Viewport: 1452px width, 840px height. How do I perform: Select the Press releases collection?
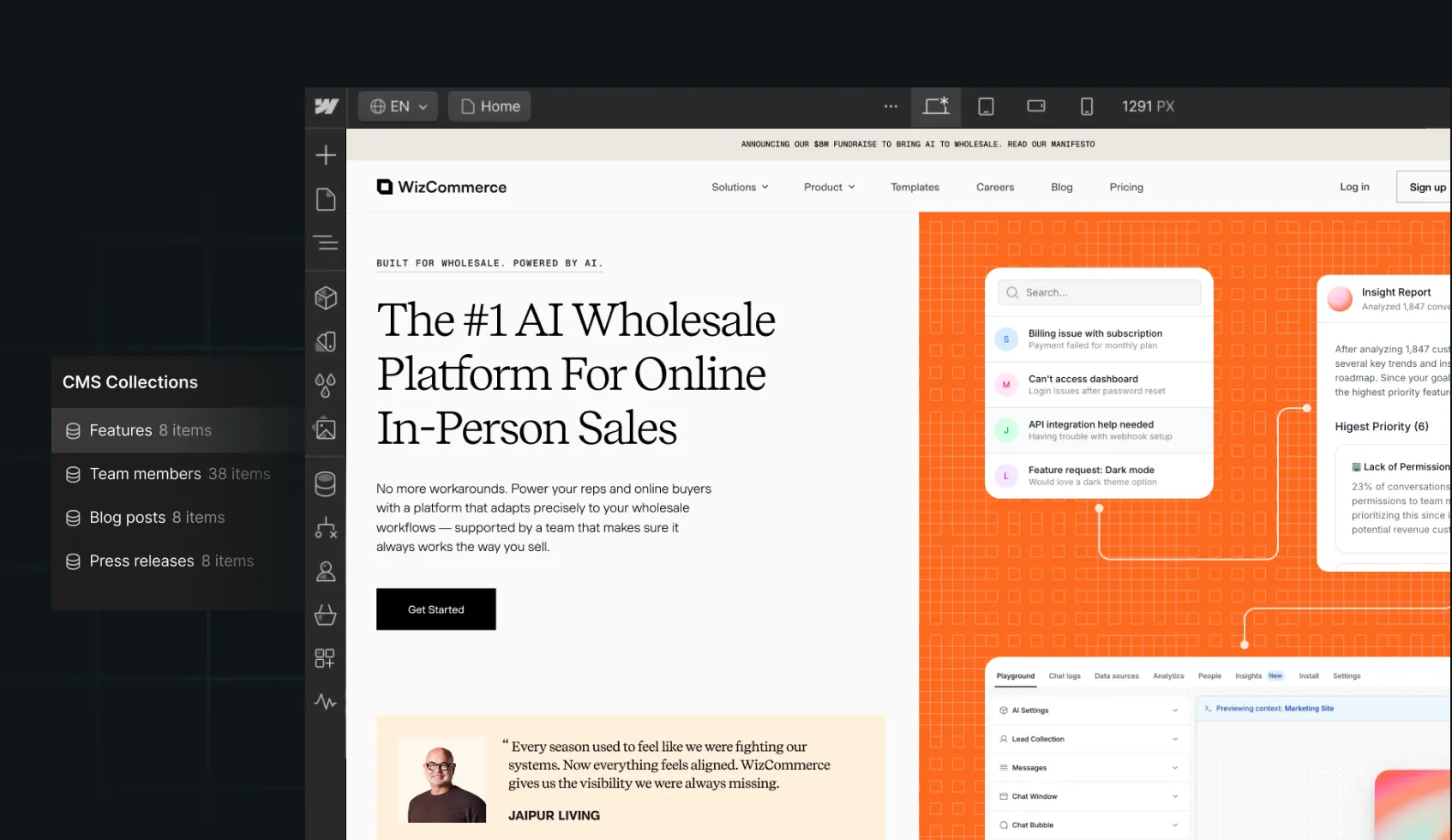pyautogui.click(x=178, y=561)
